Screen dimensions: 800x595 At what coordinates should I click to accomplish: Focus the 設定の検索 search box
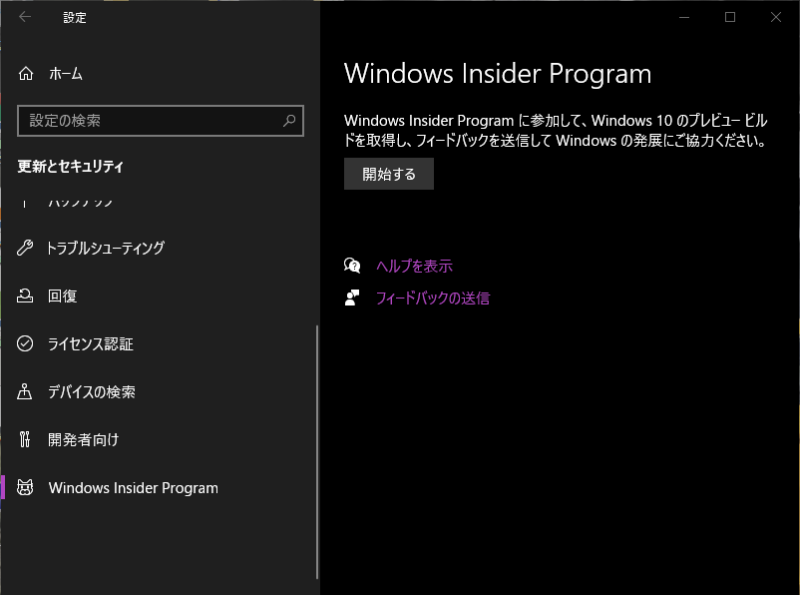(160, 121)
